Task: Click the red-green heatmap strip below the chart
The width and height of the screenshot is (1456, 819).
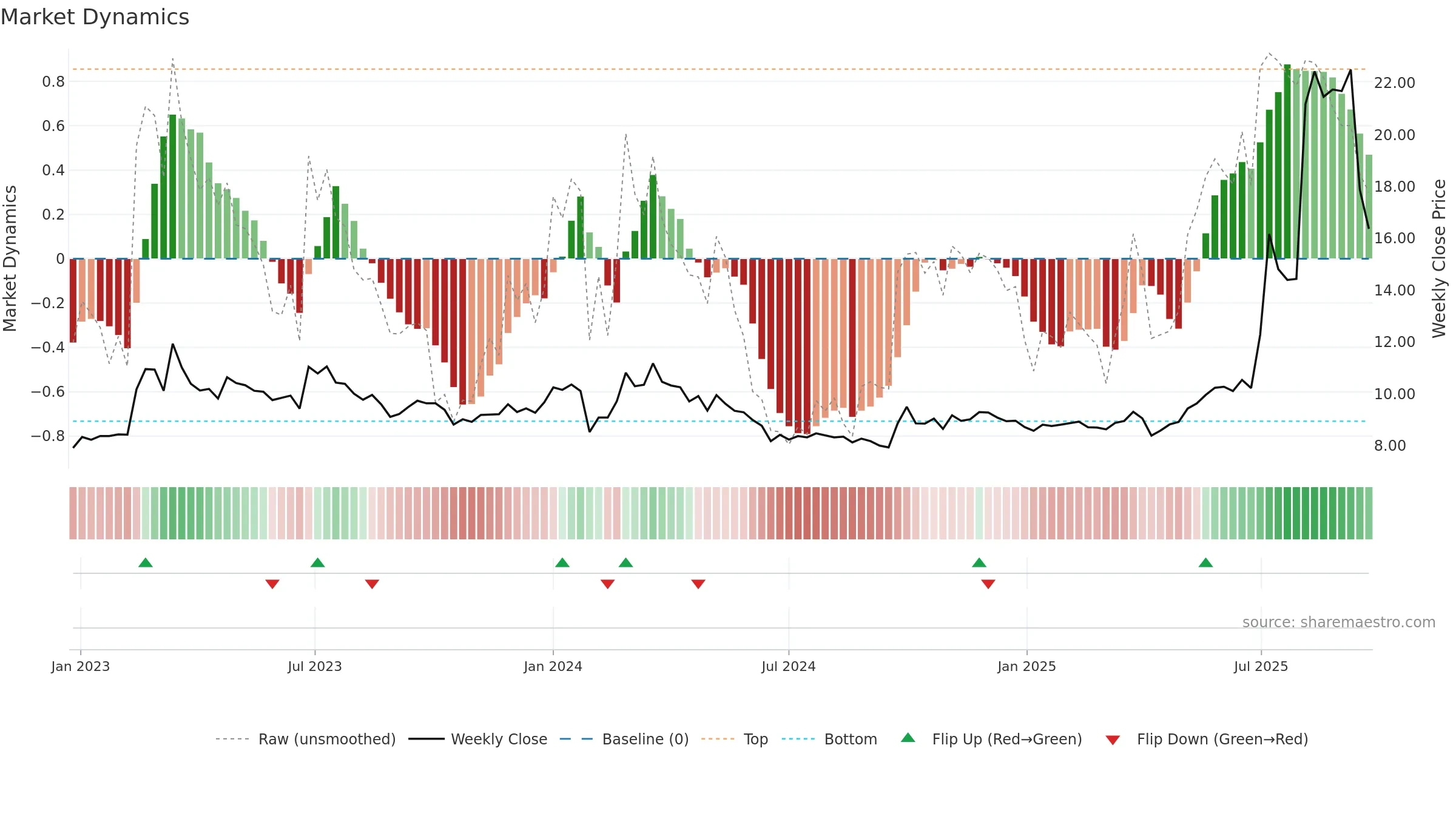Action: [721, 513]
